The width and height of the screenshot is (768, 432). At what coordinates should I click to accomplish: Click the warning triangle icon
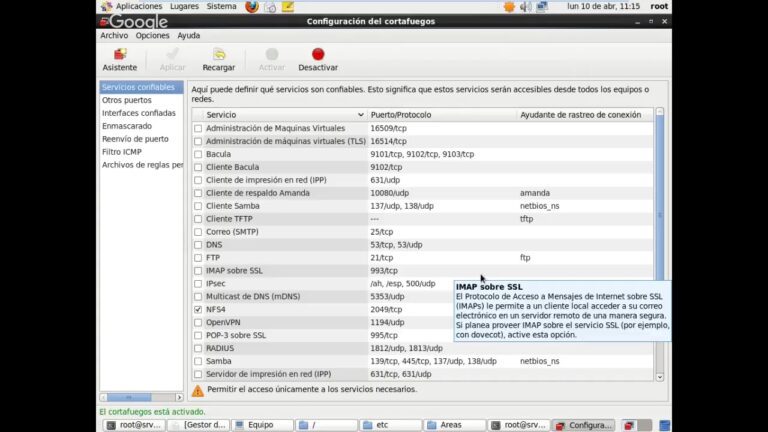(x=197, y=390)
